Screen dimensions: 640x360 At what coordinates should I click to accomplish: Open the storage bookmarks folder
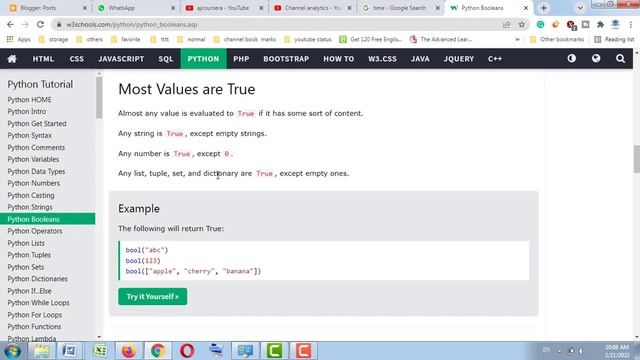click(53, 39)
